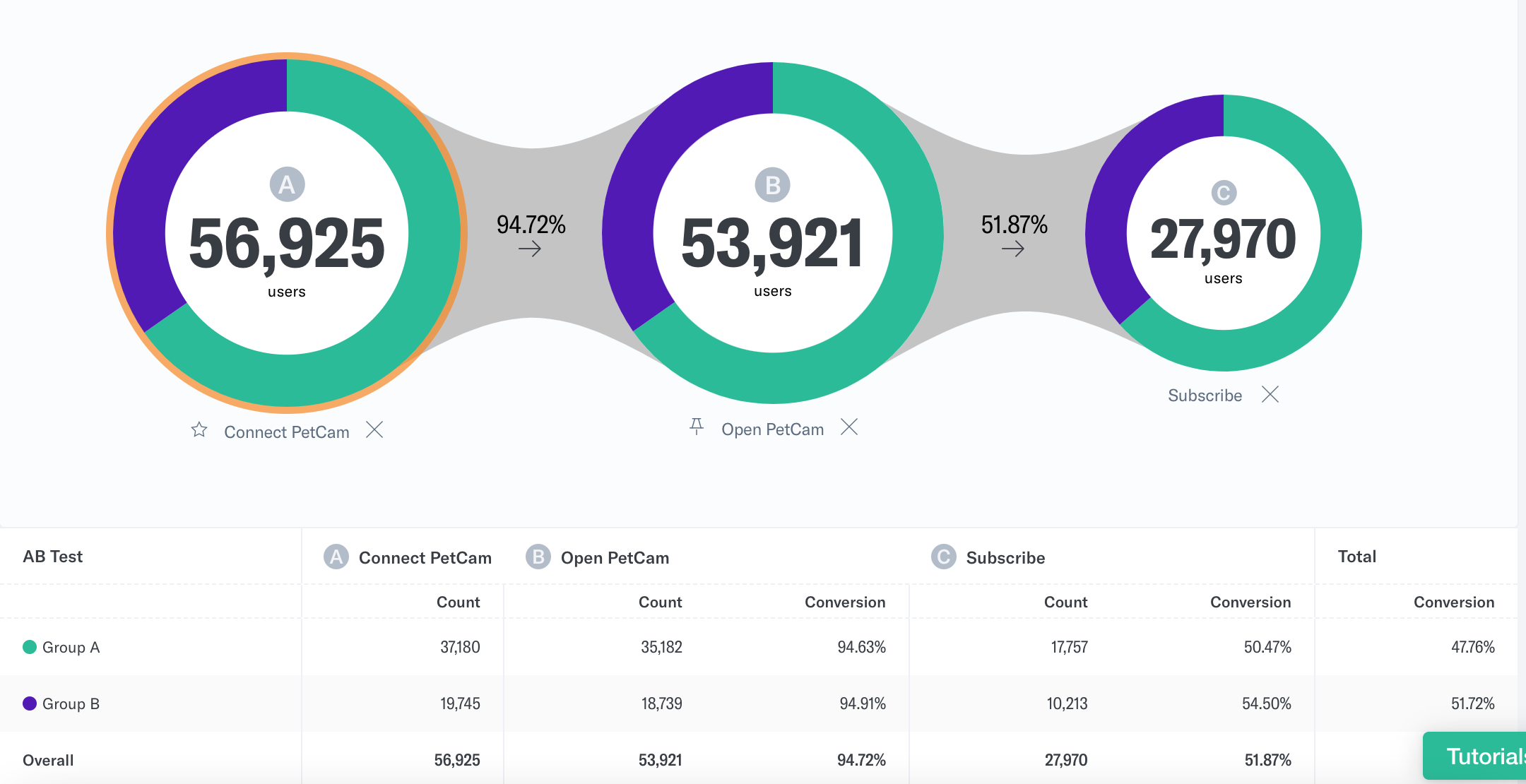Select the Overall row in the table

click(47, 760)
